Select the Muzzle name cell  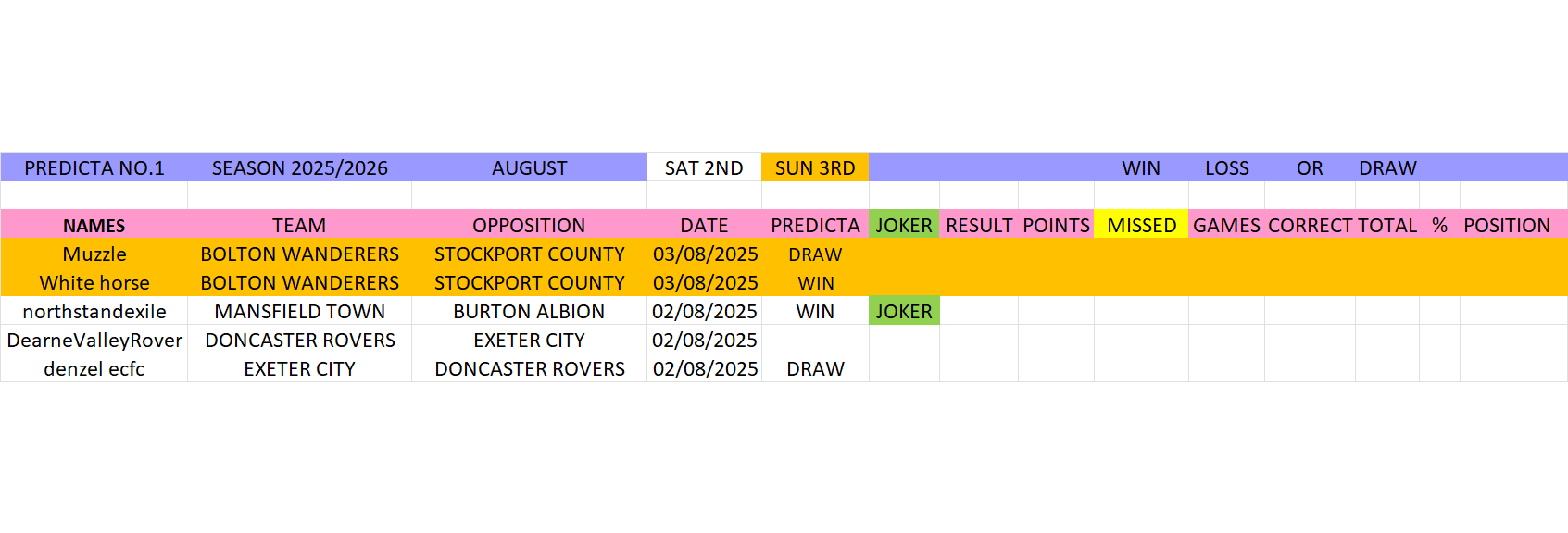click(94, 254)
